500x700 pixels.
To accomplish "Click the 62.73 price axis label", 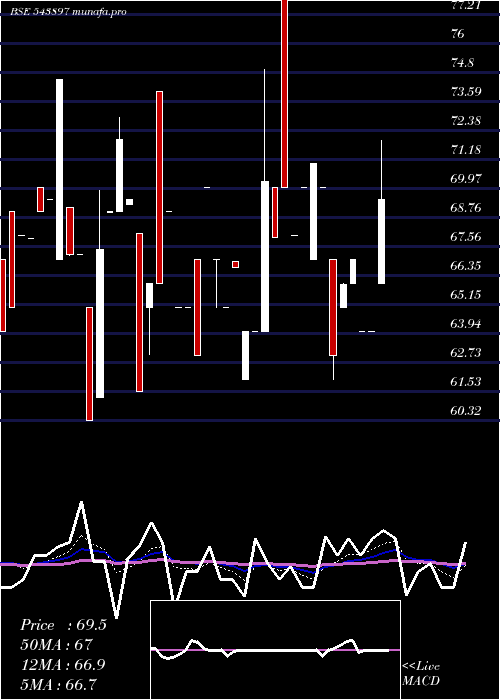I will (466, 353).
